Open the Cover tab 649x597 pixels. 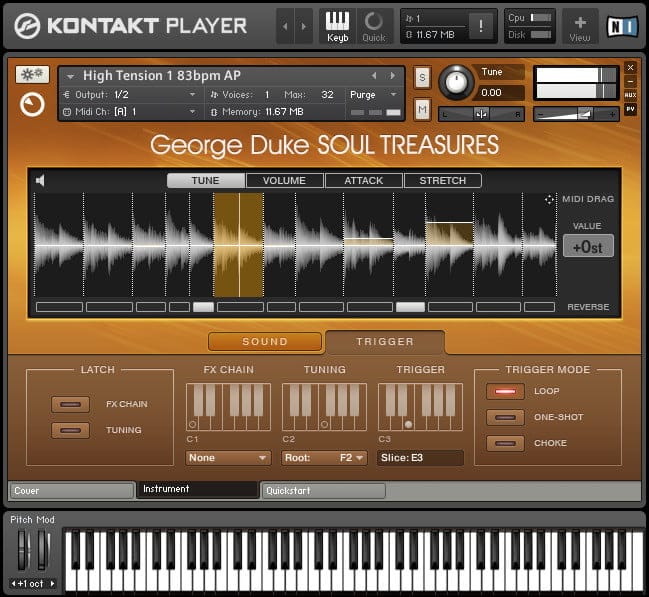pos(72,491)
